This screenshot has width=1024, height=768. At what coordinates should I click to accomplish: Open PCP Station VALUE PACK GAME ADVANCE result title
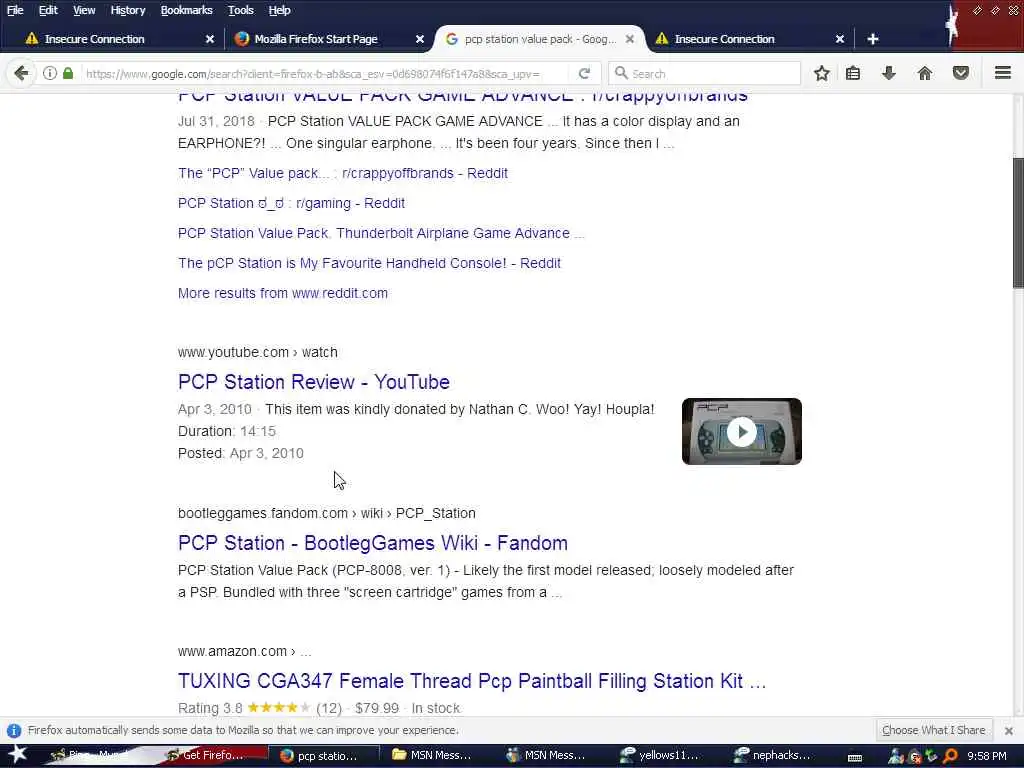pyautogui.click(x=462, y=98)
